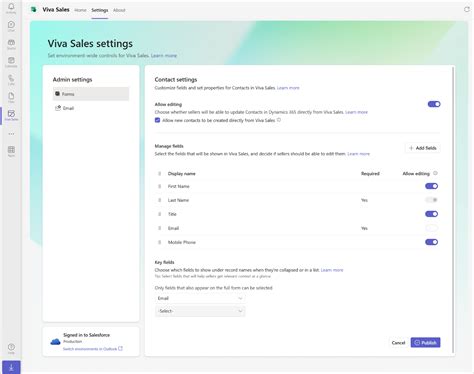
Task: Open Files in the Teams sidebar
Action: [x=11, y=97]
